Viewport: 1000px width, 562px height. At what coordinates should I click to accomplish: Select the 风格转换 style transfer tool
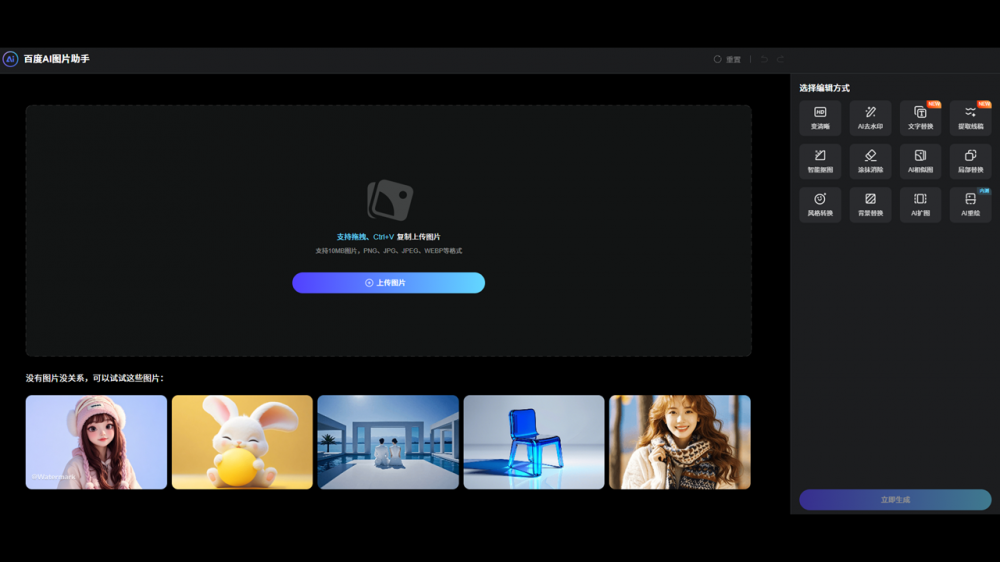tap(820, 204)
